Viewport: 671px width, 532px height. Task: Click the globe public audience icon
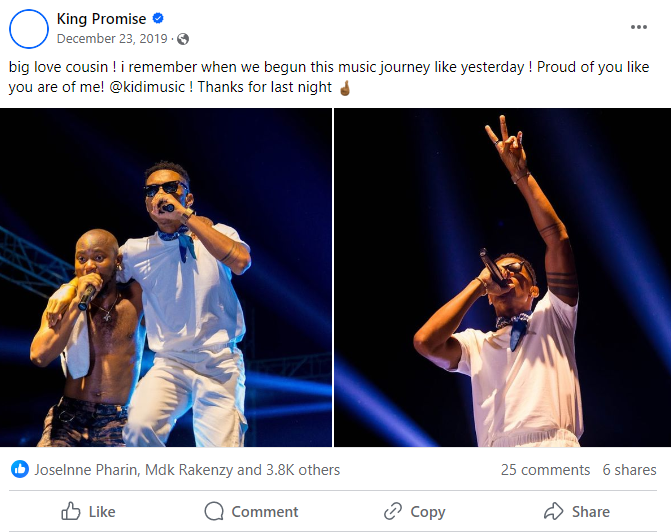tap(182, 39)
